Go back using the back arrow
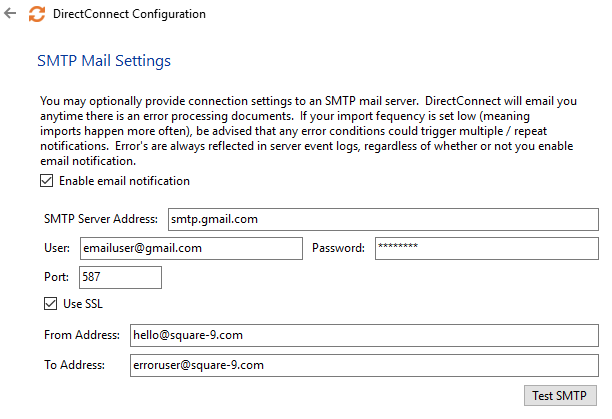 (x=11, y=14)
